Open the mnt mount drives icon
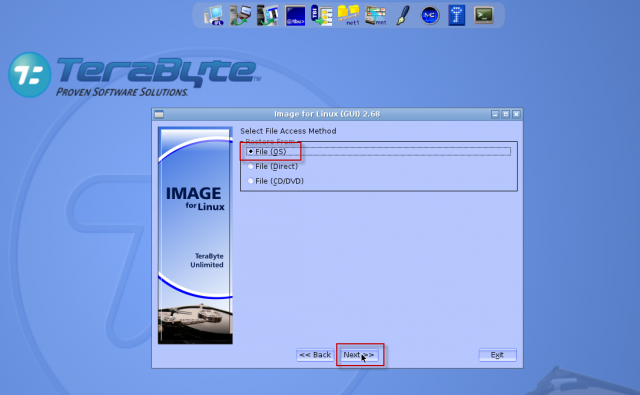Screen dimensions: 640x395 pyautogui.click(x=376, y=16)
